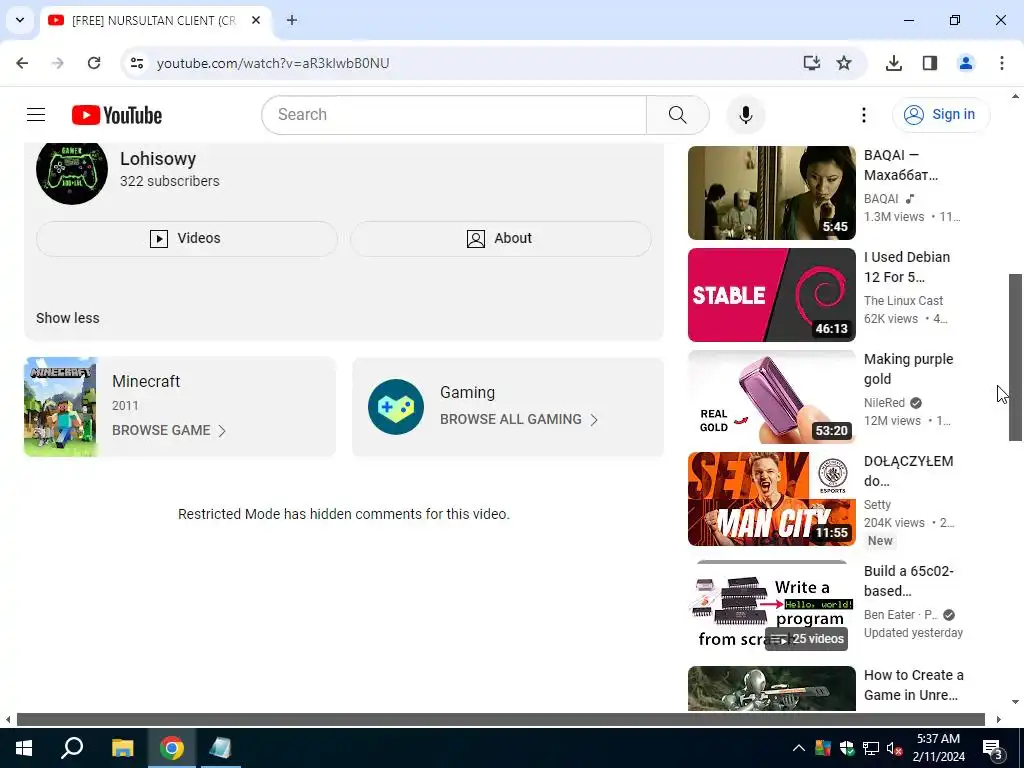
Task: Click the magnifier search button
Action: click(677, 115)
